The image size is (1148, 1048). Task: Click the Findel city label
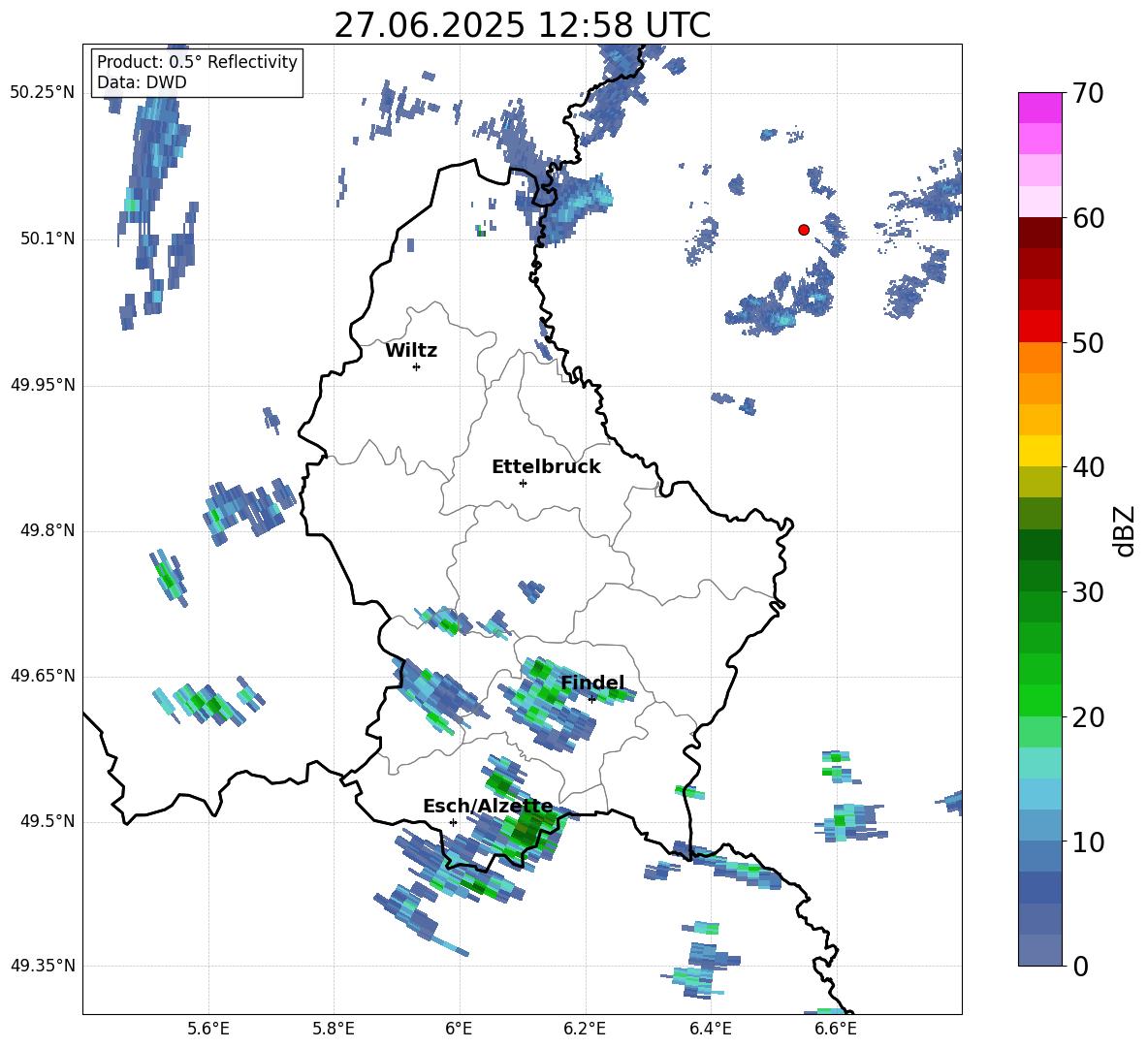tap(592, 683)
